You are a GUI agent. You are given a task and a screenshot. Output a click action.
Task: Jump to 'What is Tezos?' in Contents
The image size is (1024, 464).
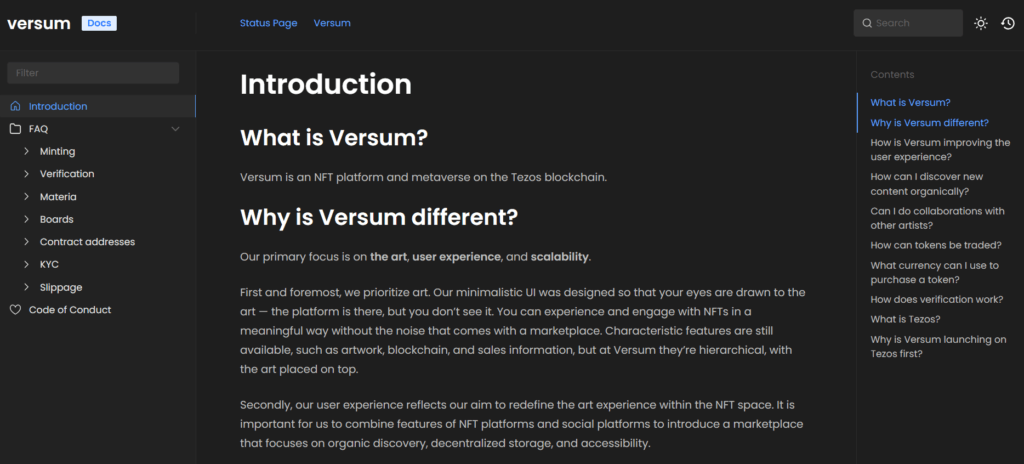[903, 319]
